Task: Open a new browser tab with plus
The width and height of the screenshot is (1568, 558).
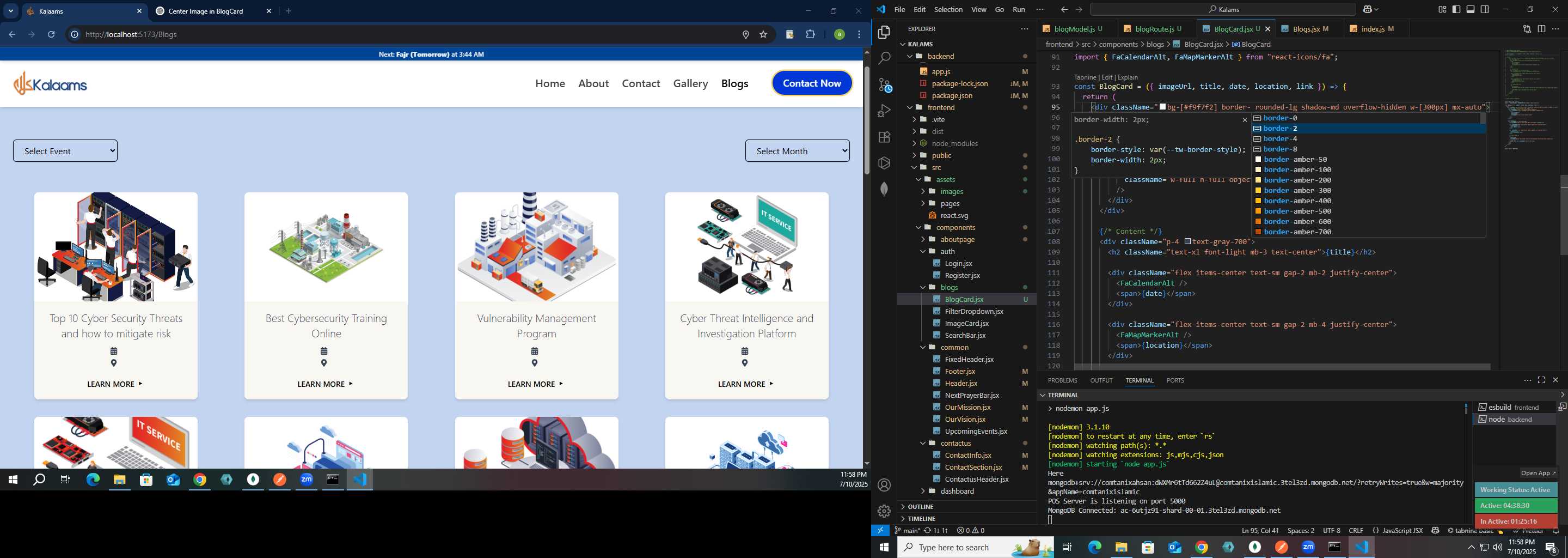Action: coord(289,11)
